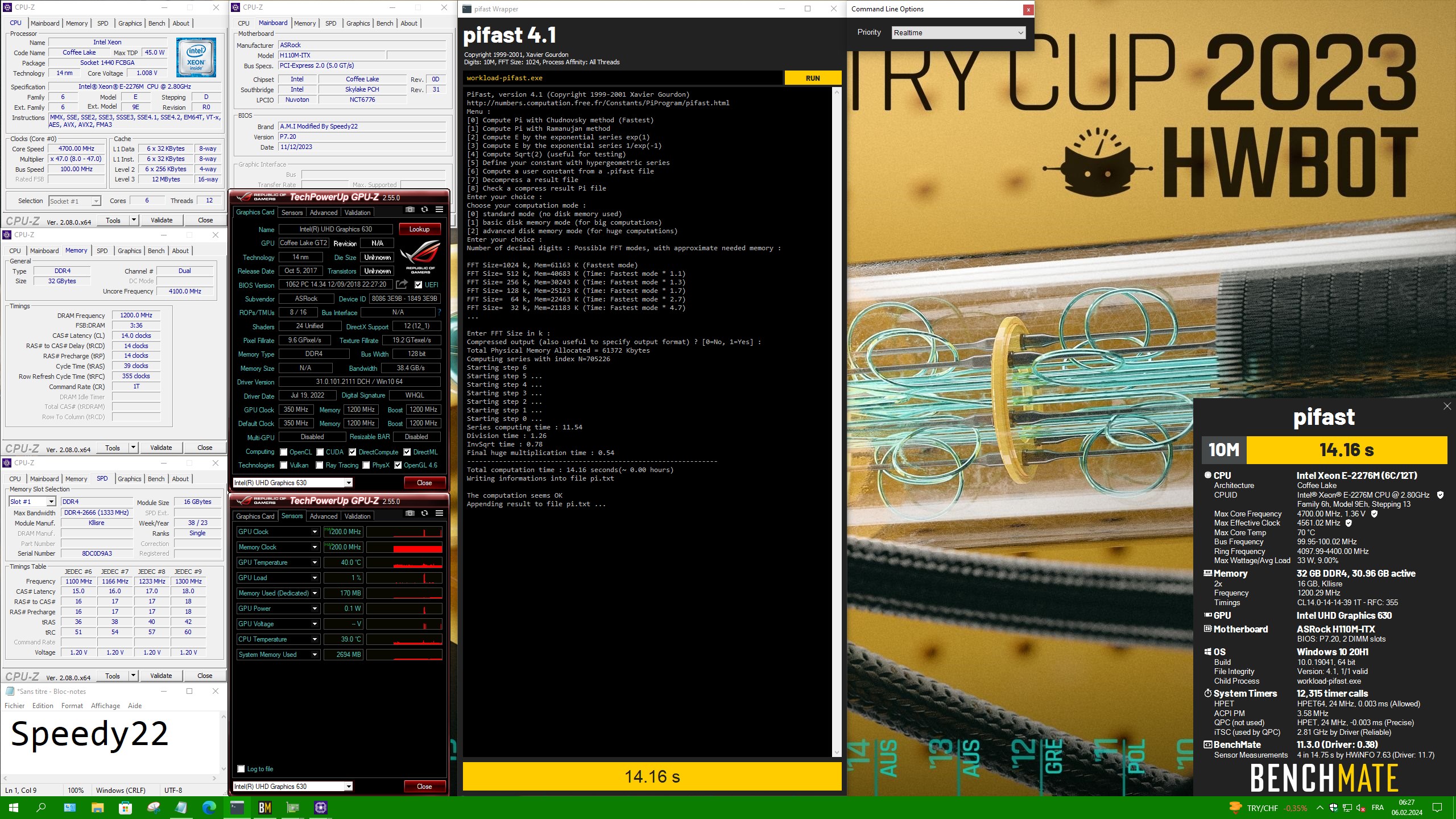Open the Slot #1 dropdown in CPU-Z SPD
Viewport: 1456px width, 819px height.
[x=32, y=501]
